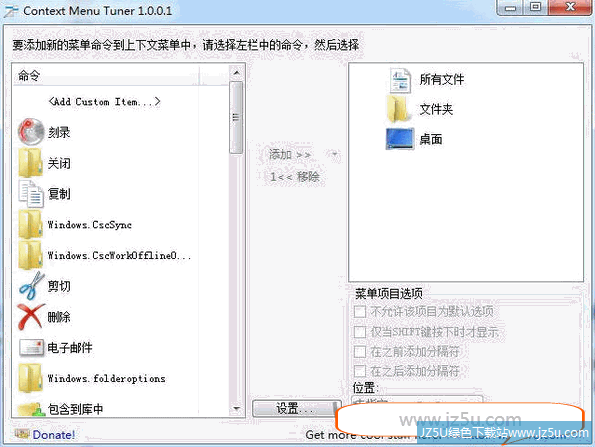This screenshot has height=447, width=595.
Task: Click folder icon for Windows.CscWorkOfflineO...
Action: pyautogui.click(x=30, y=255)
